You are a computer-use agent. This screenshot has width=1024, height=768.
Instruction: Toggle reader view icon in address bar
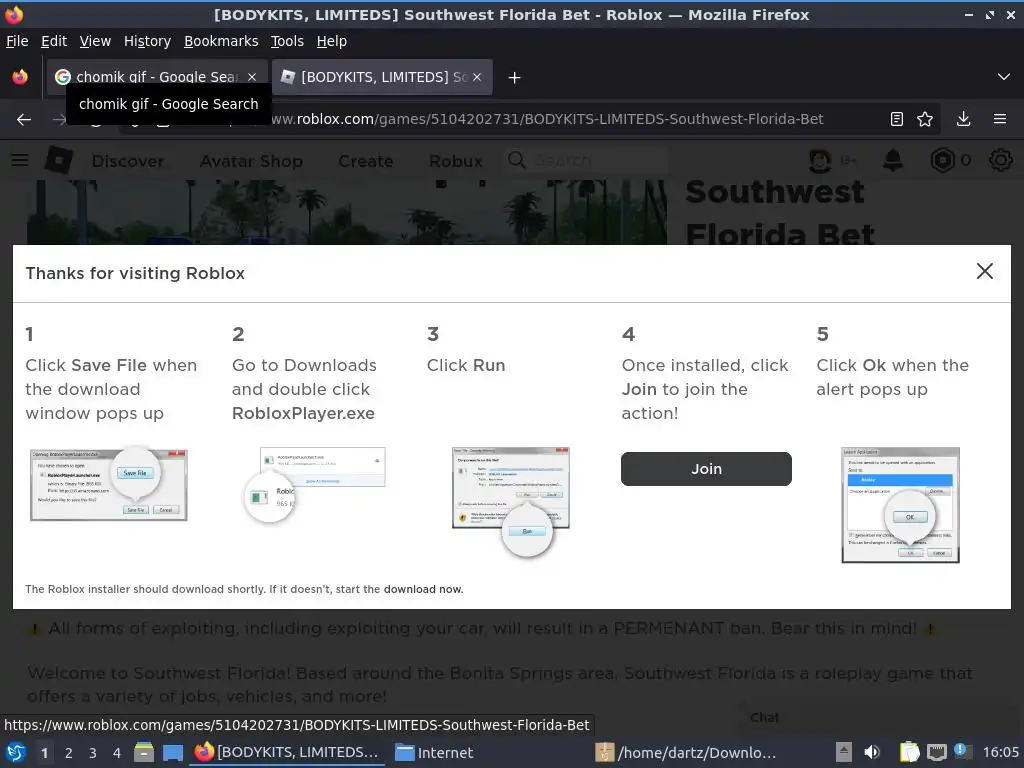[897, 119]
